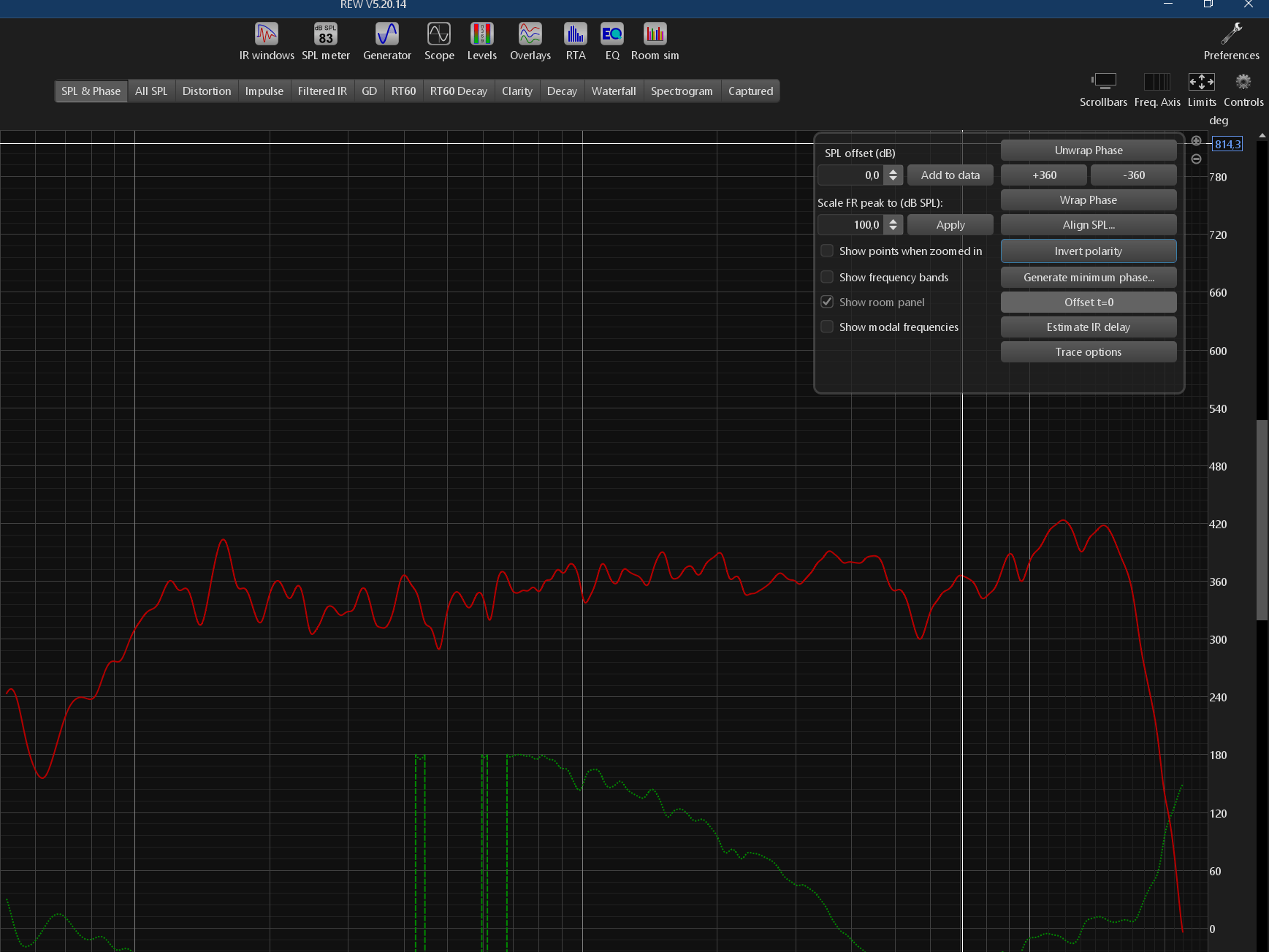Zoom in vertical axis with plus icon
This screenshot has width=1269, height=952.
coord(1196,141)
